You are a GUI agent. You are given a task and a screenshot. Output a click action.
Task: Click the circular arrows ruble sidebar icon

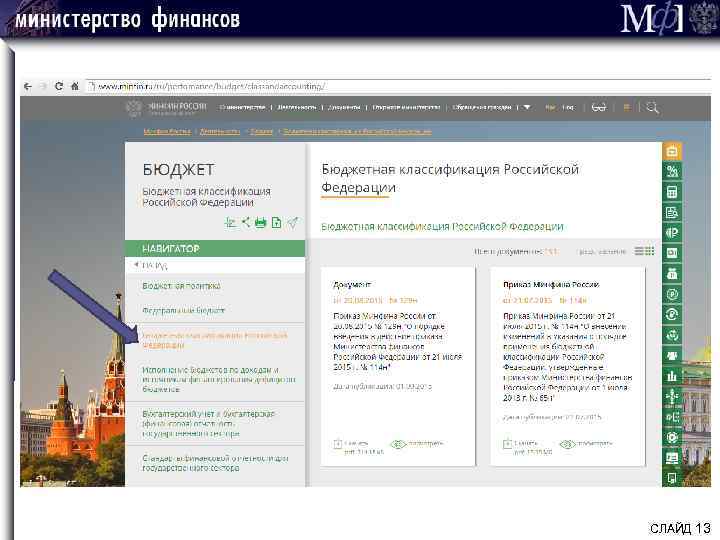[x=672, y=315]
